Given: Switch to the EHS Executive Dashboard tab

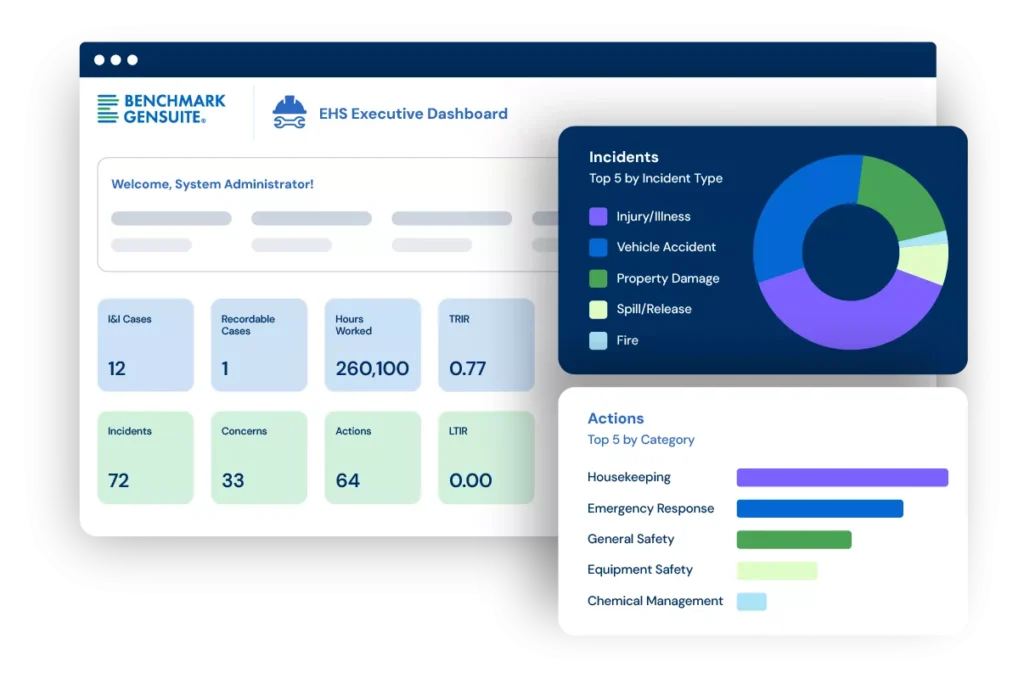Looking at the screenshot, I should pos(413,113).
